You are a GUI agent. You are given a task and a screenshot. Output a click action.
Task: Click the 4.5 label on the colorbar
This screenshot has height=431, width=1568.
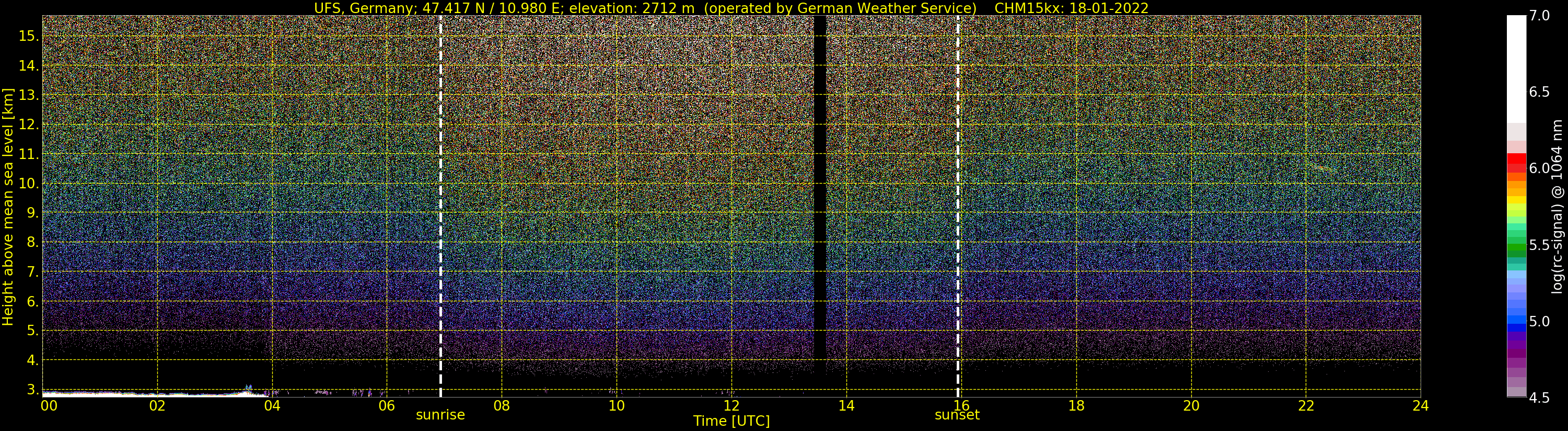(x=1539, y=398)
